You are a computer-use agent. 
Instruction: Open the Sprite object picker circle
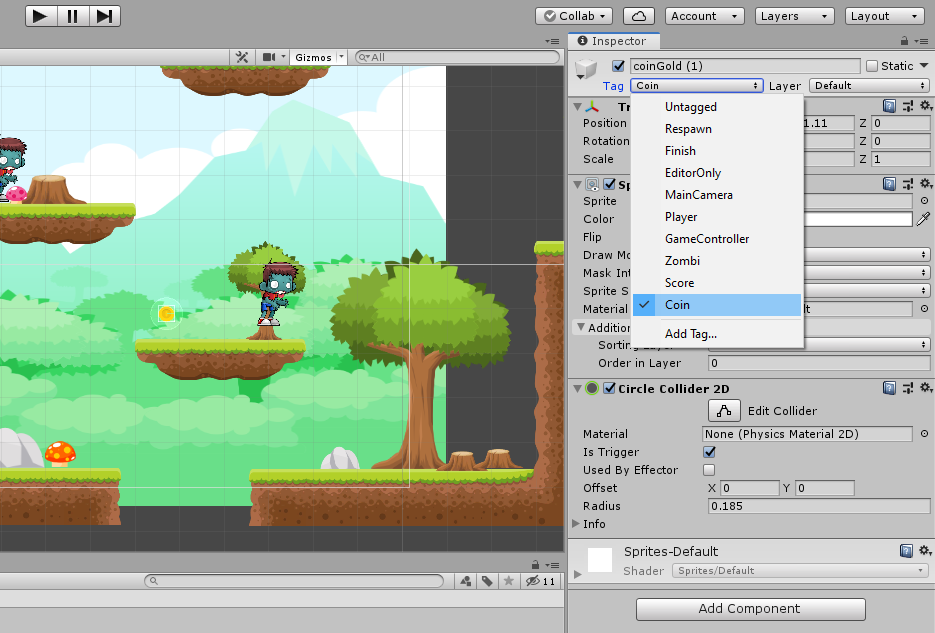pos(924,201)
